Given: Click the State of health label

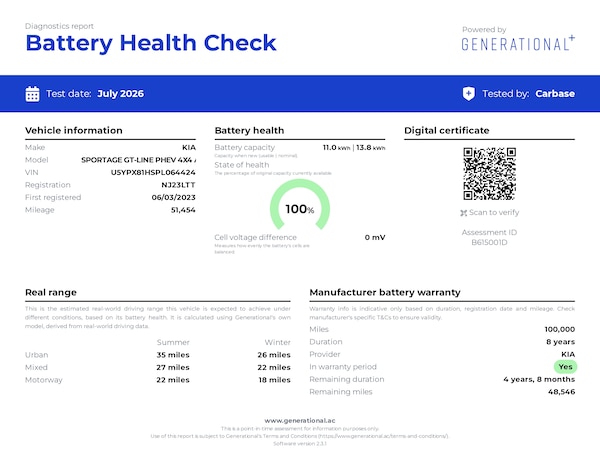Looking at the screenshot, I should tap(242, 165).
